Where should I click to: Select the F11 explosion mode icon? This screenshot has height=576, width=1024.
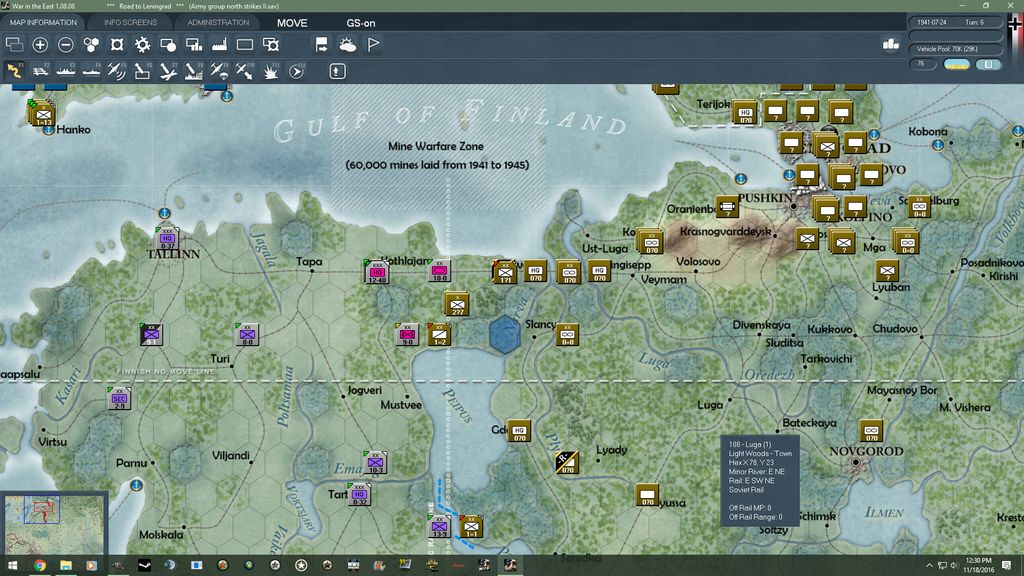click(270, 71)
